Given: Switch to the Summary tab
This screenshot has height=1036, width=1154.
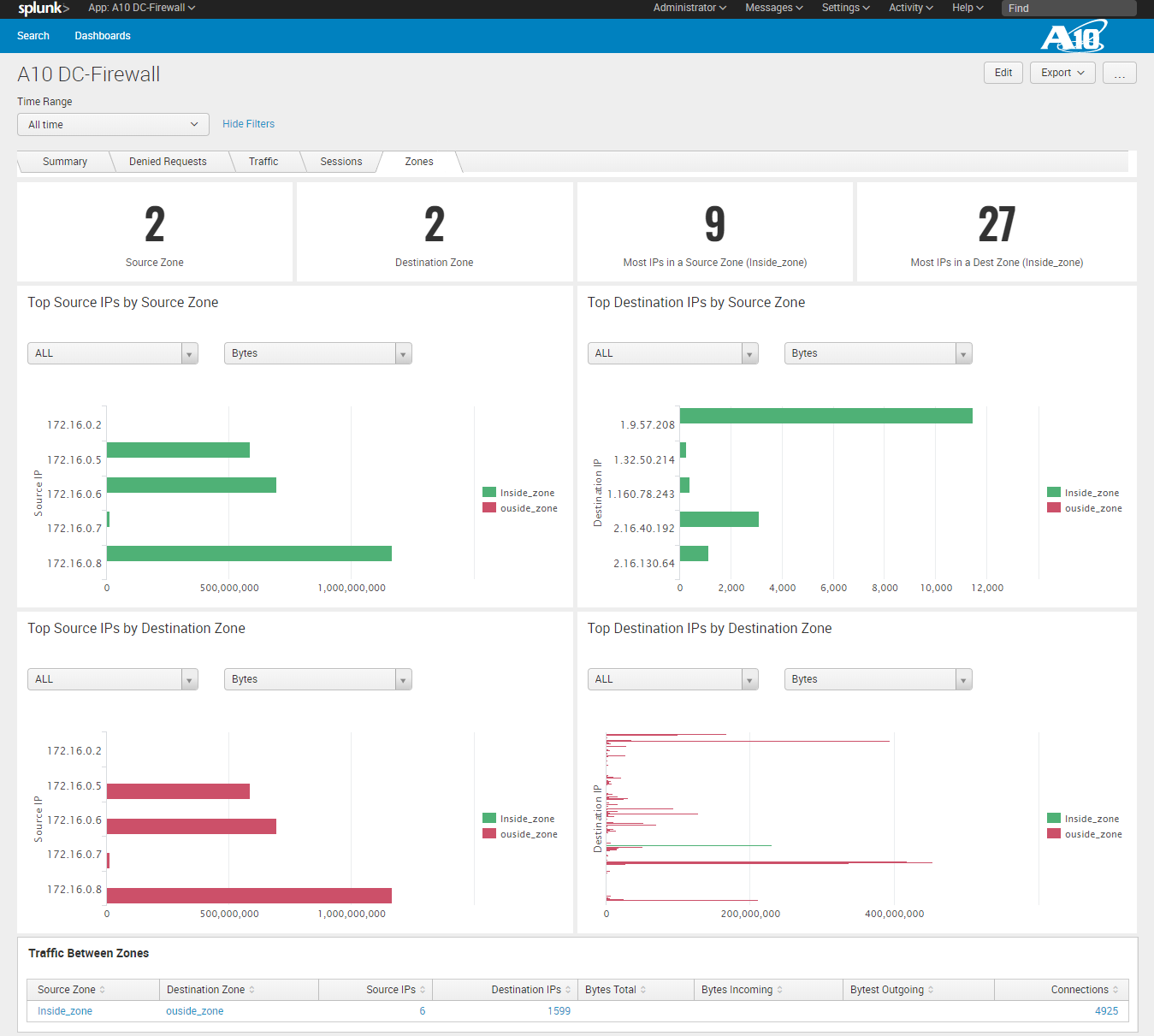Looking at the screenshot, I should 65,162.
